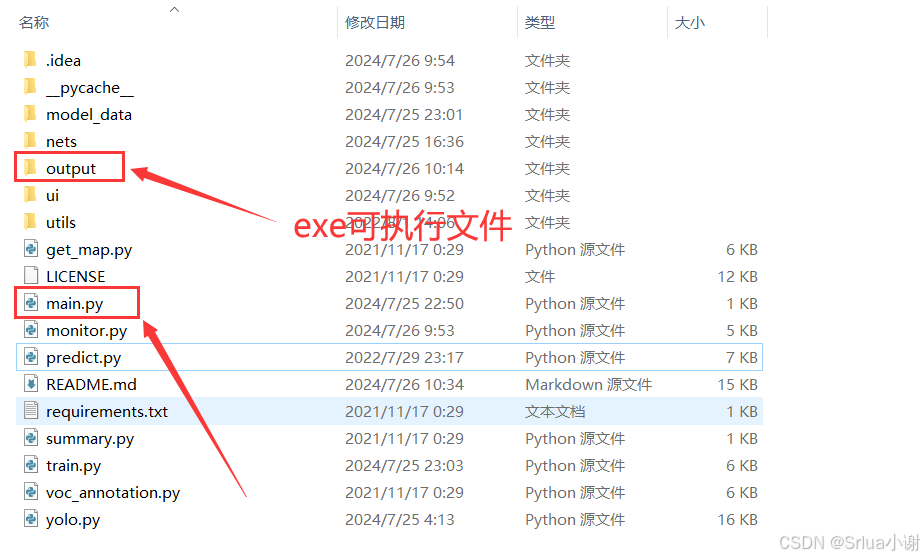Click the train.py Python file icon
924x558 pixels.
click(31, 465)
